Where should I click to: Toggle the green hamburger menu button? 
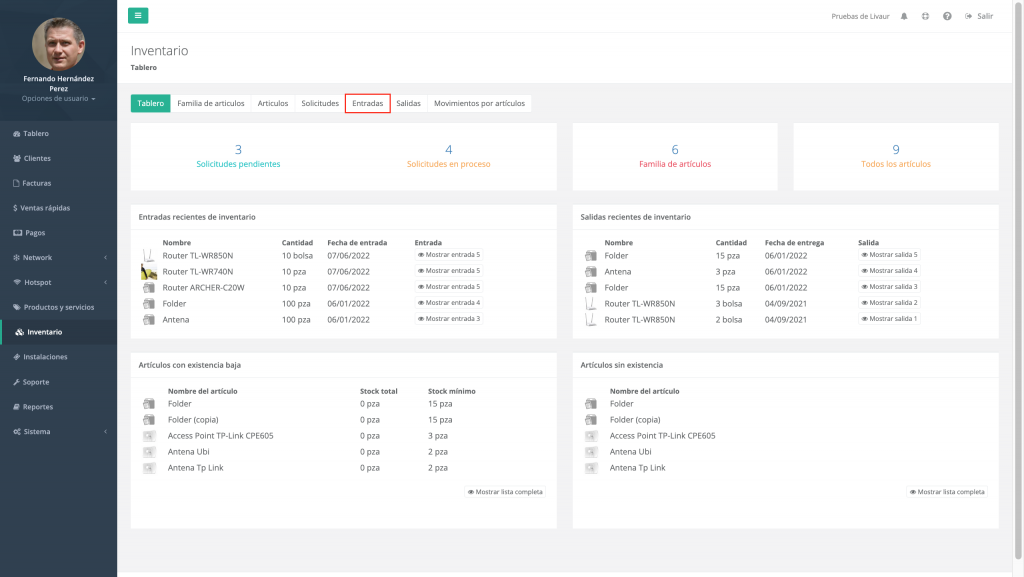pos(138,16)
